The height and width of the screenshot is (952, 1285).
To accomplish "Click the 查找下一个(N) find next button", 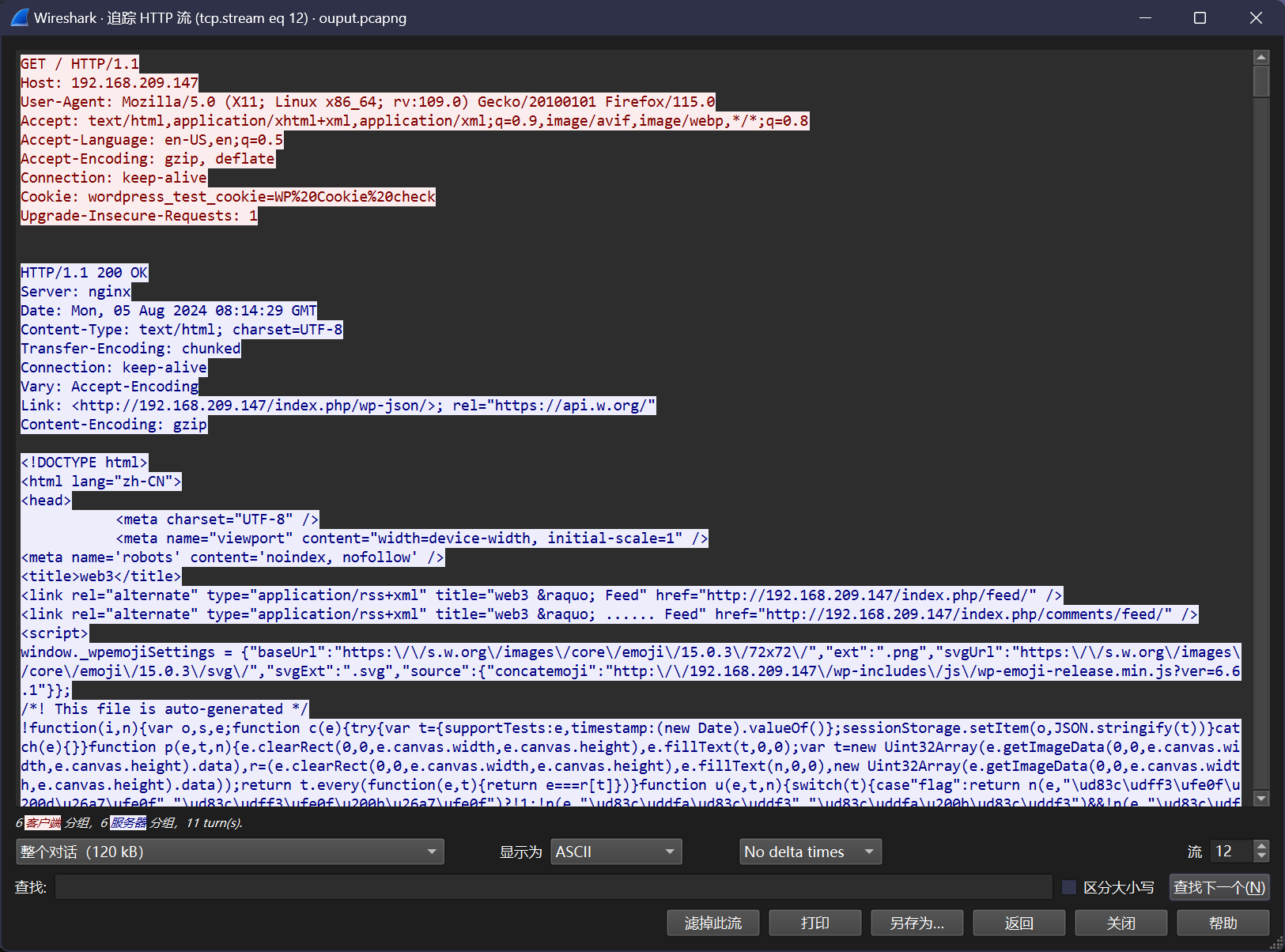I will tap(1219, 887).
